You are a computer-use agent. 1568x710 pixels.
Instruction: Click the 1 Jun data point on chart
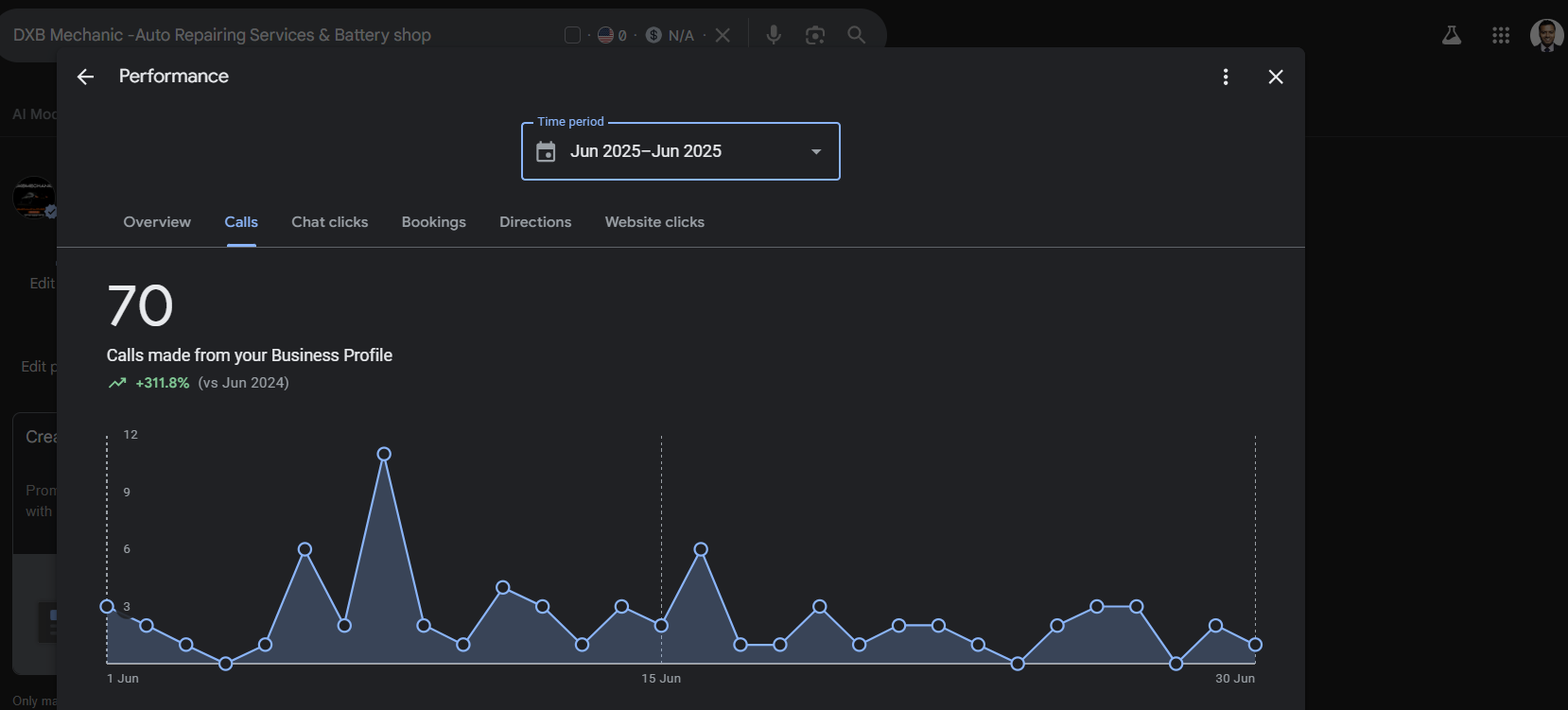107,606
